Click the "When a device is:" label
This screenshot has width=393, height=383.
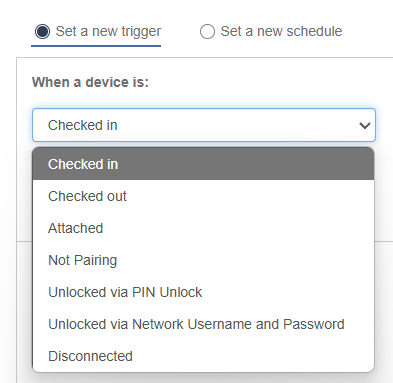click(x=90, y=82)
